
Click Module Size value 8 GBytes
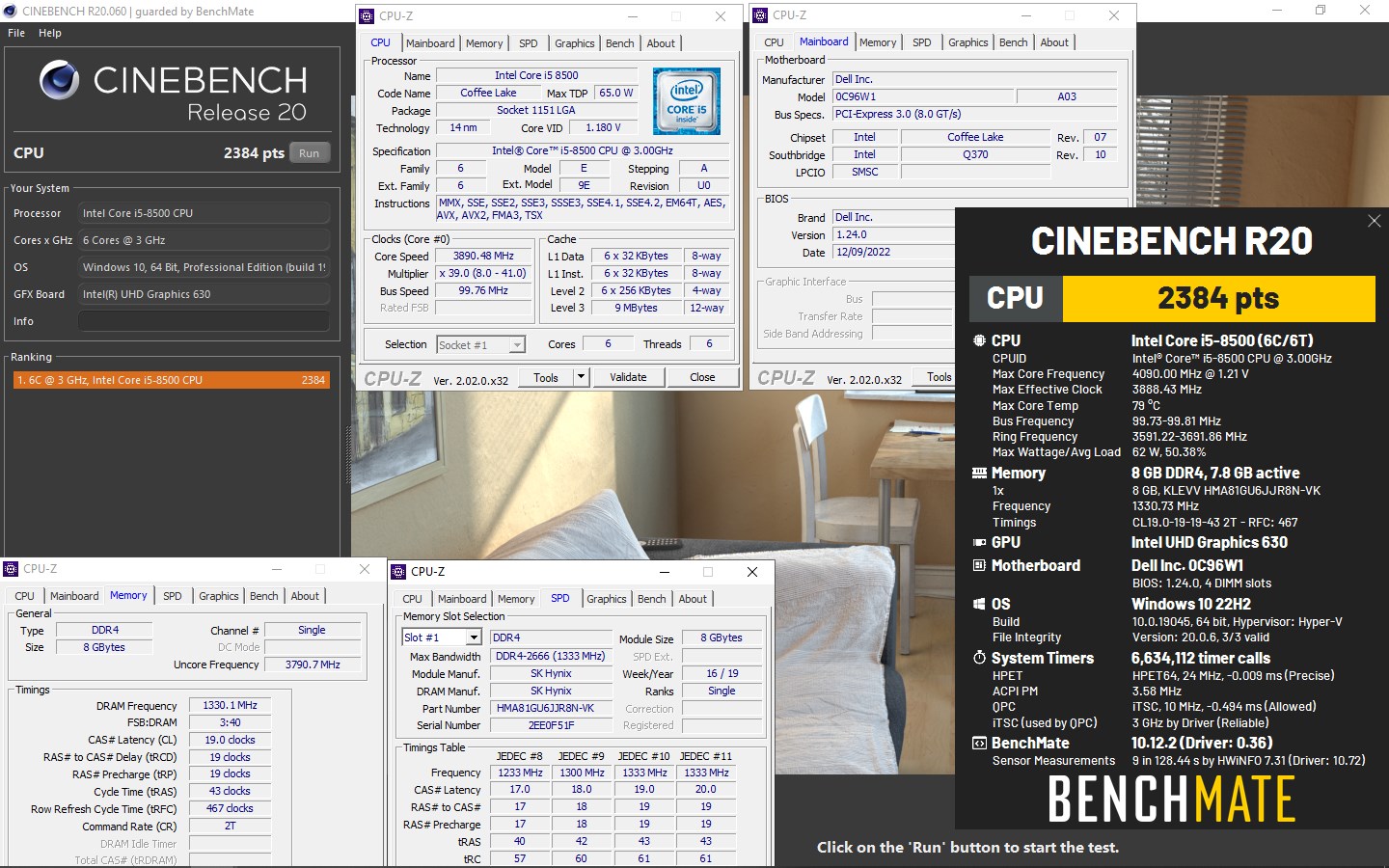coord(722,638)
